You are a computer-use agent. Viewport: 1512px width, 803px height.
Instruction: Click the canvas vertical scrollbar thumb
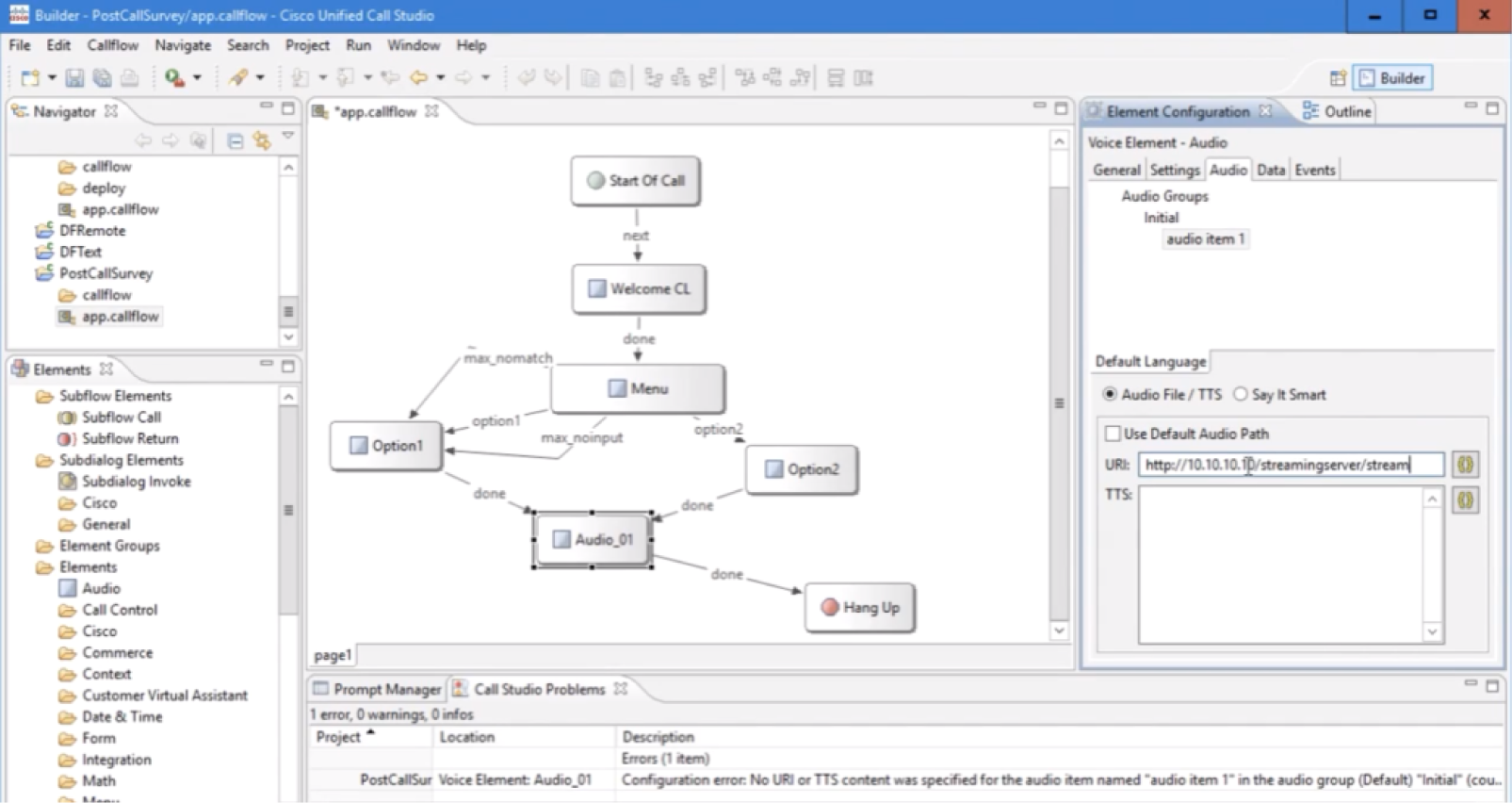click(x=1059, y=403)
